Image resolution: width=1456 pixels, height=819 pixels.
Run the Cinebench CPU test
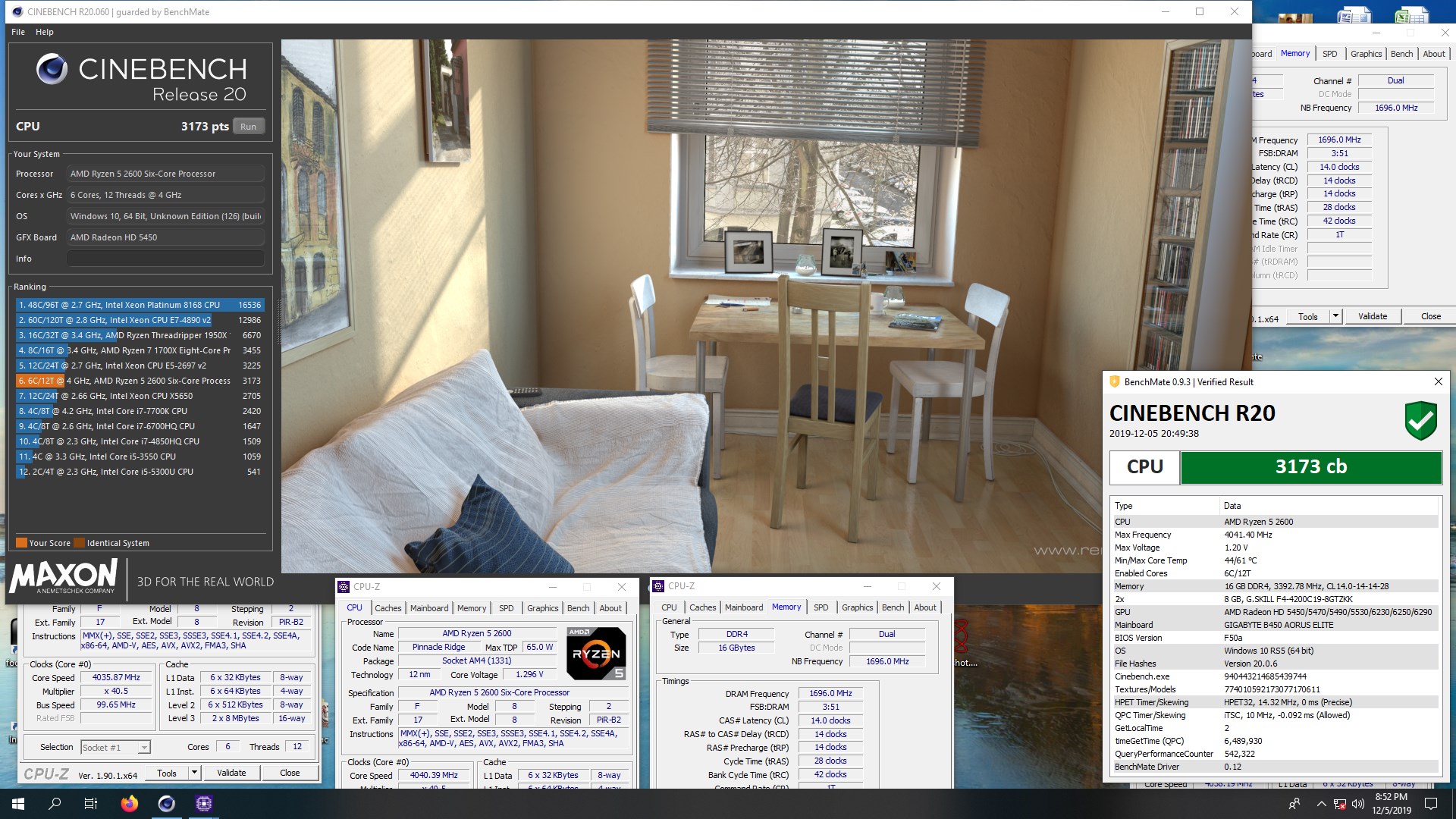tap(248, 127)
